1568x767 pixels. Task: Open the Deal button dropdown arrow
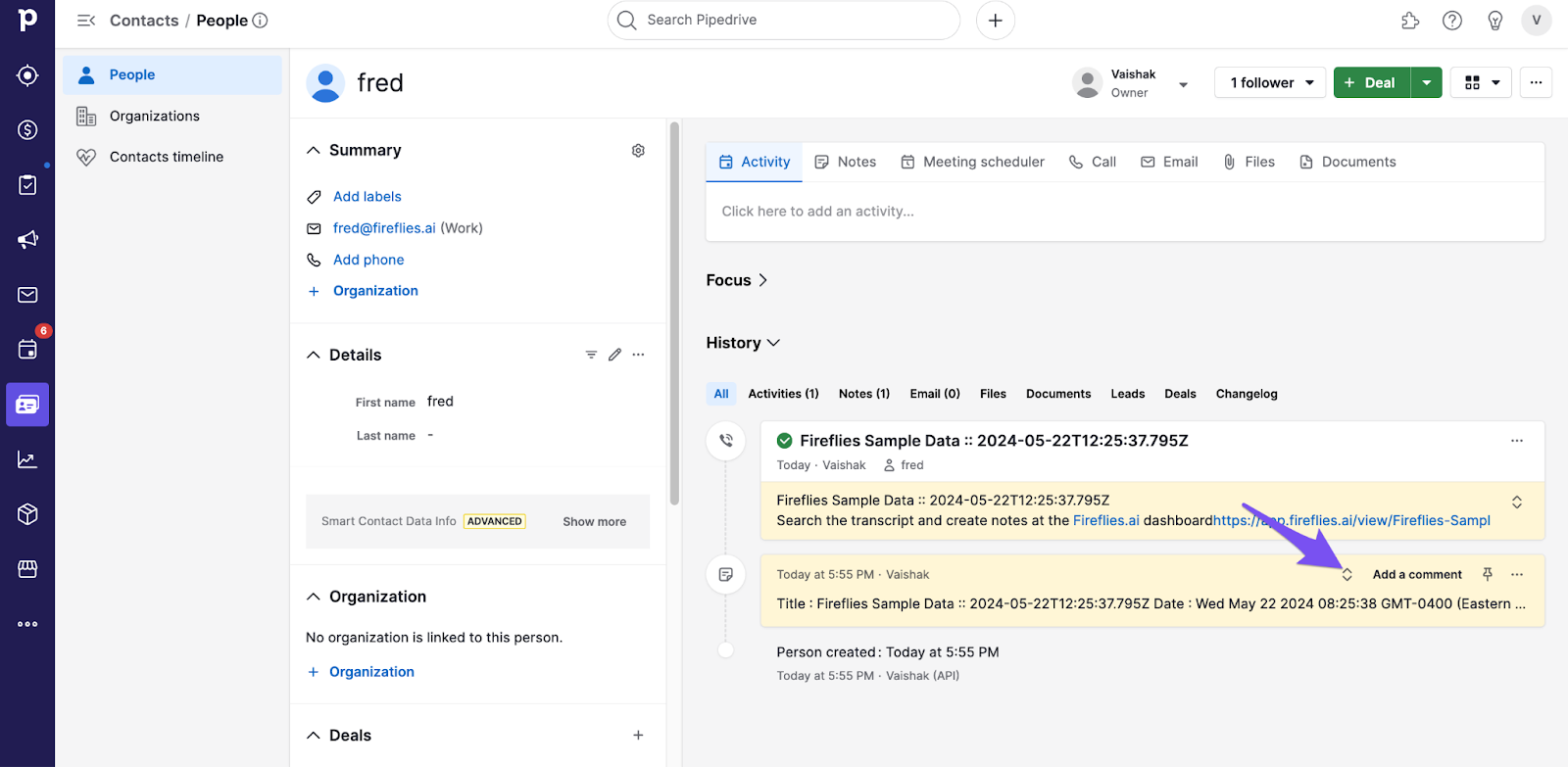(1427, 83)
